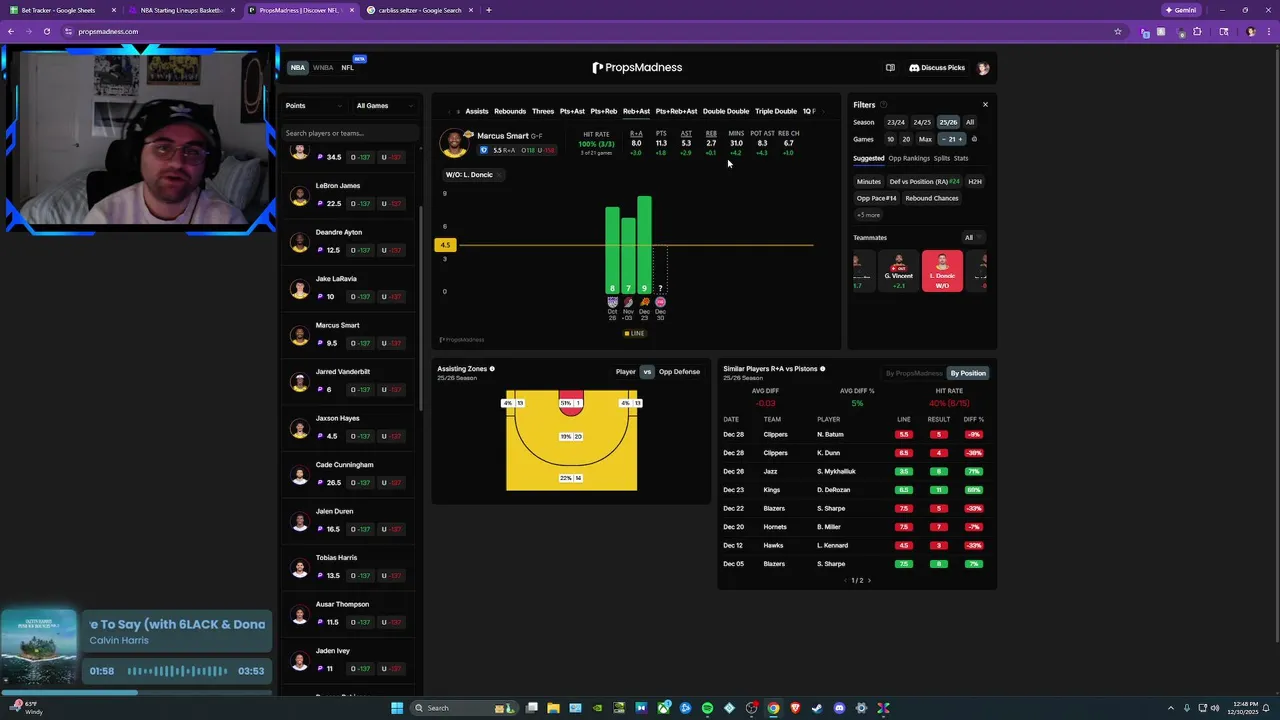The height and width of the screenshot is (720, 1280).
Task: Switch to NFL beta tab
Action: [348, 68]
